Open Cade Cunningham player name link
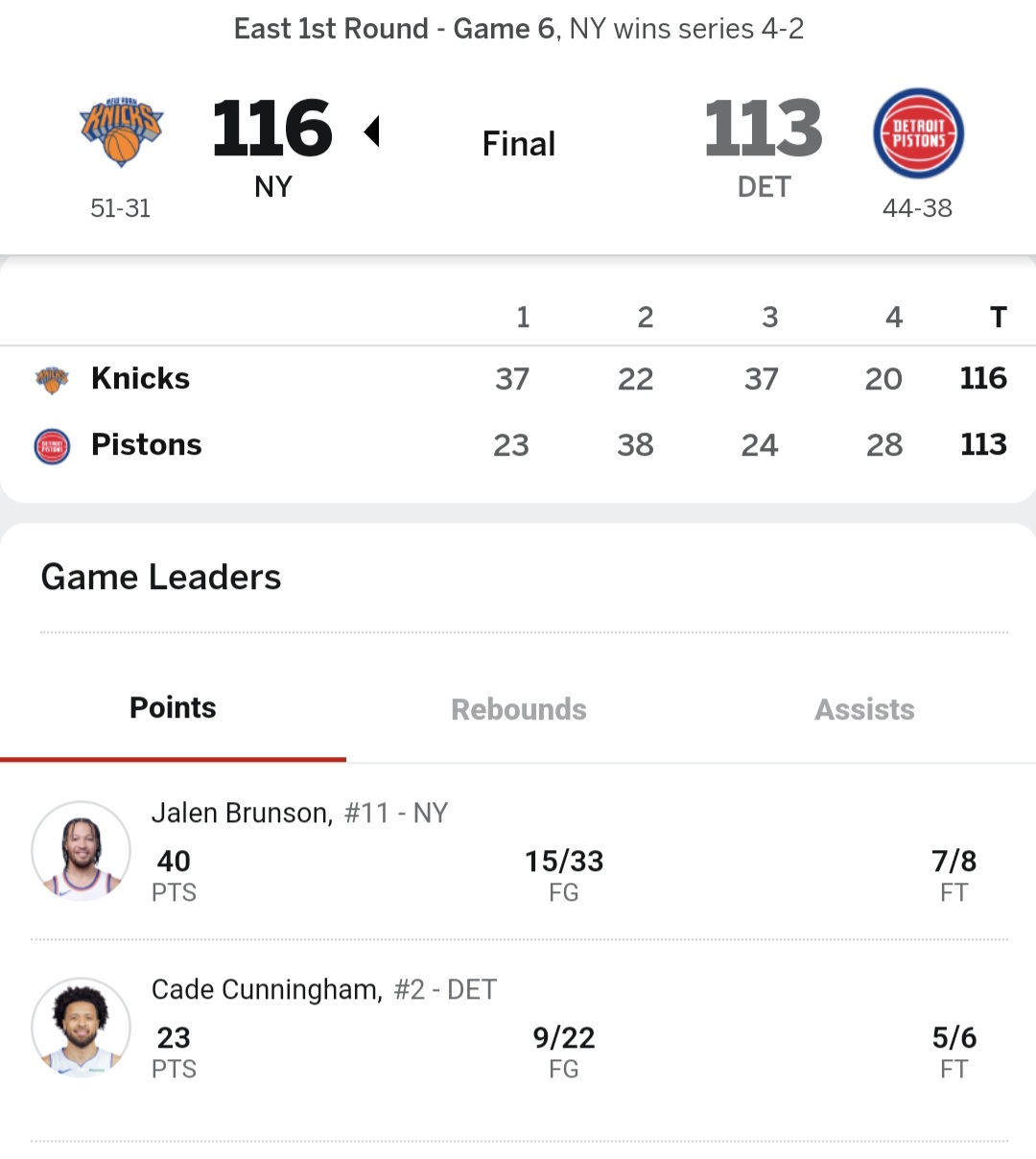 266,989
